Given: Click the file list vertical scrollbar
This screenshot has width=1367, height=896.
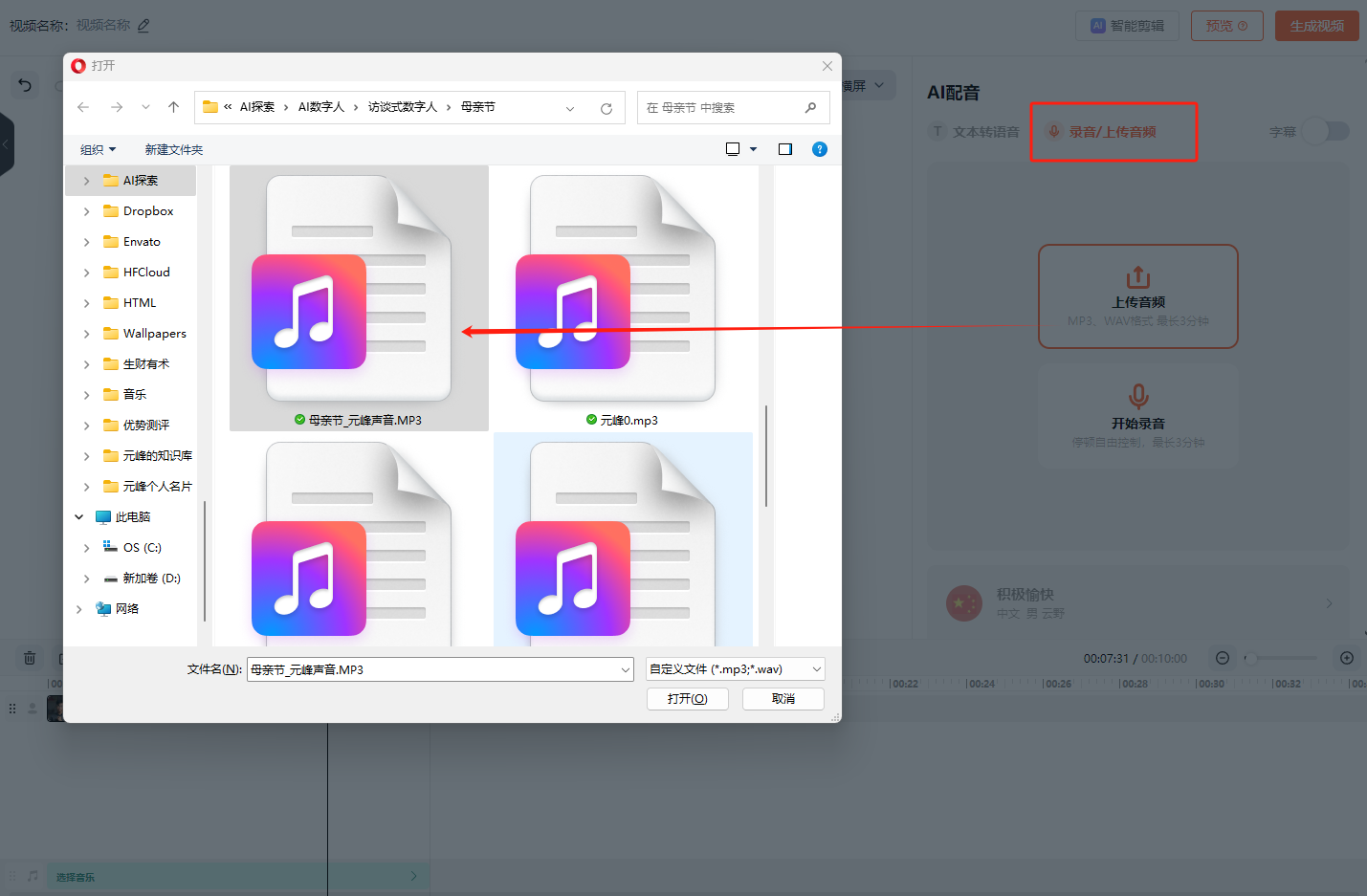Looking at the screenshot, I should click(766, 457).
